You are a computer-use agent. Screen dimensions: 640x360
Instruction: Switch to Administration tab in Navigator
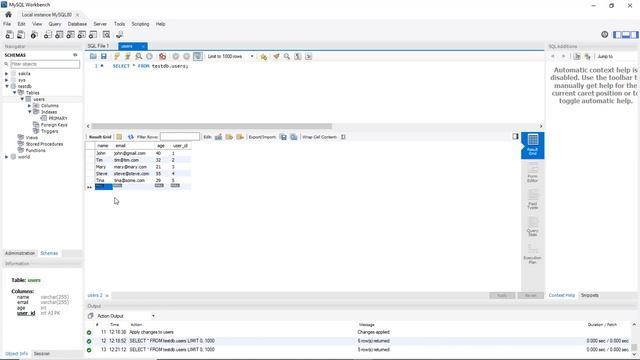[x=20, y=253]
